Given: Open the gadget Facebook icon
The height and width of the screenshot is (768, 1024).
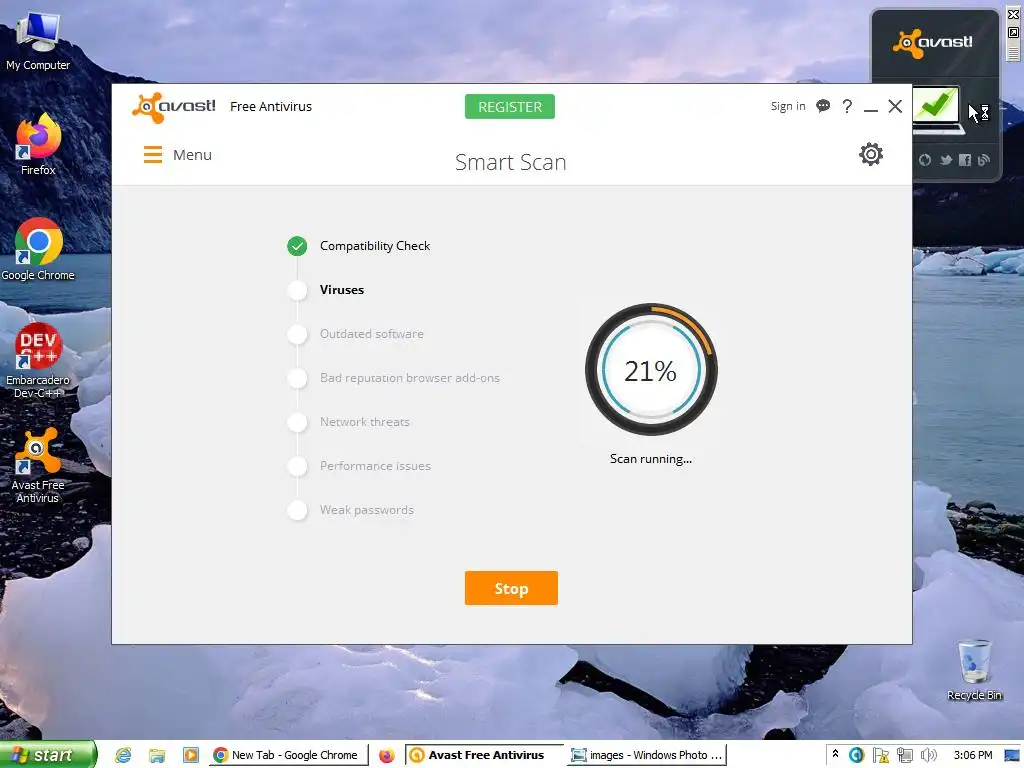Looking at the screenshot, I should (x=965, y=160).
